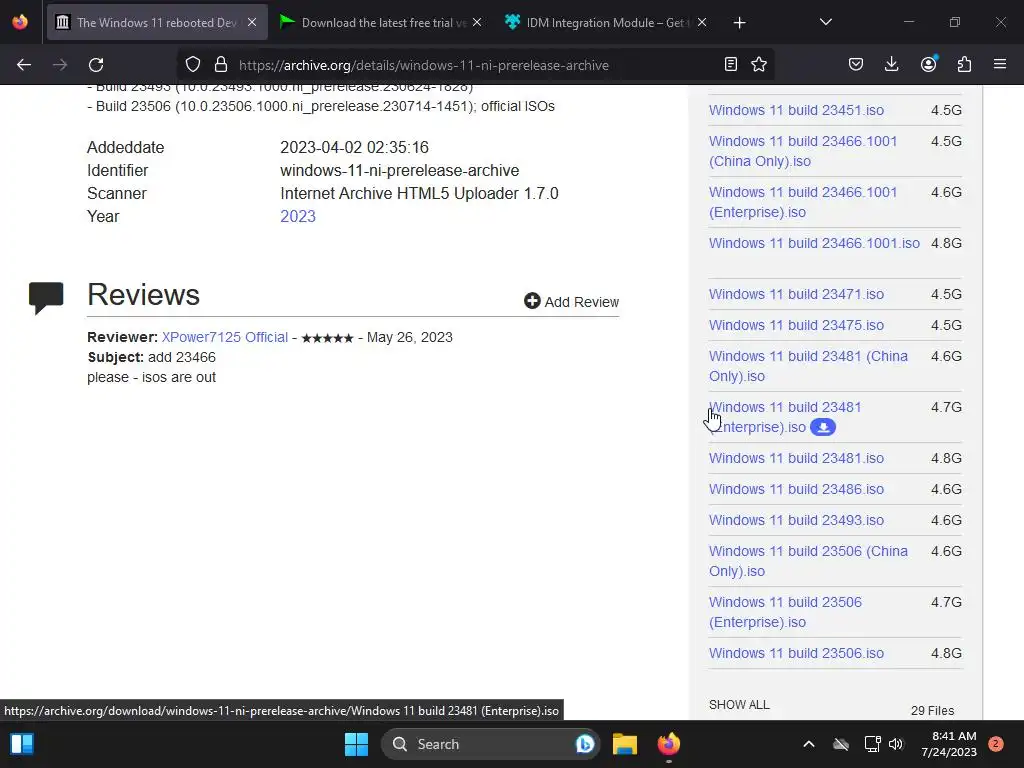Expand the list all tabs chevron
This screenshot has width=1024, height=768.
pyautogui.click(x=825, y=23)
